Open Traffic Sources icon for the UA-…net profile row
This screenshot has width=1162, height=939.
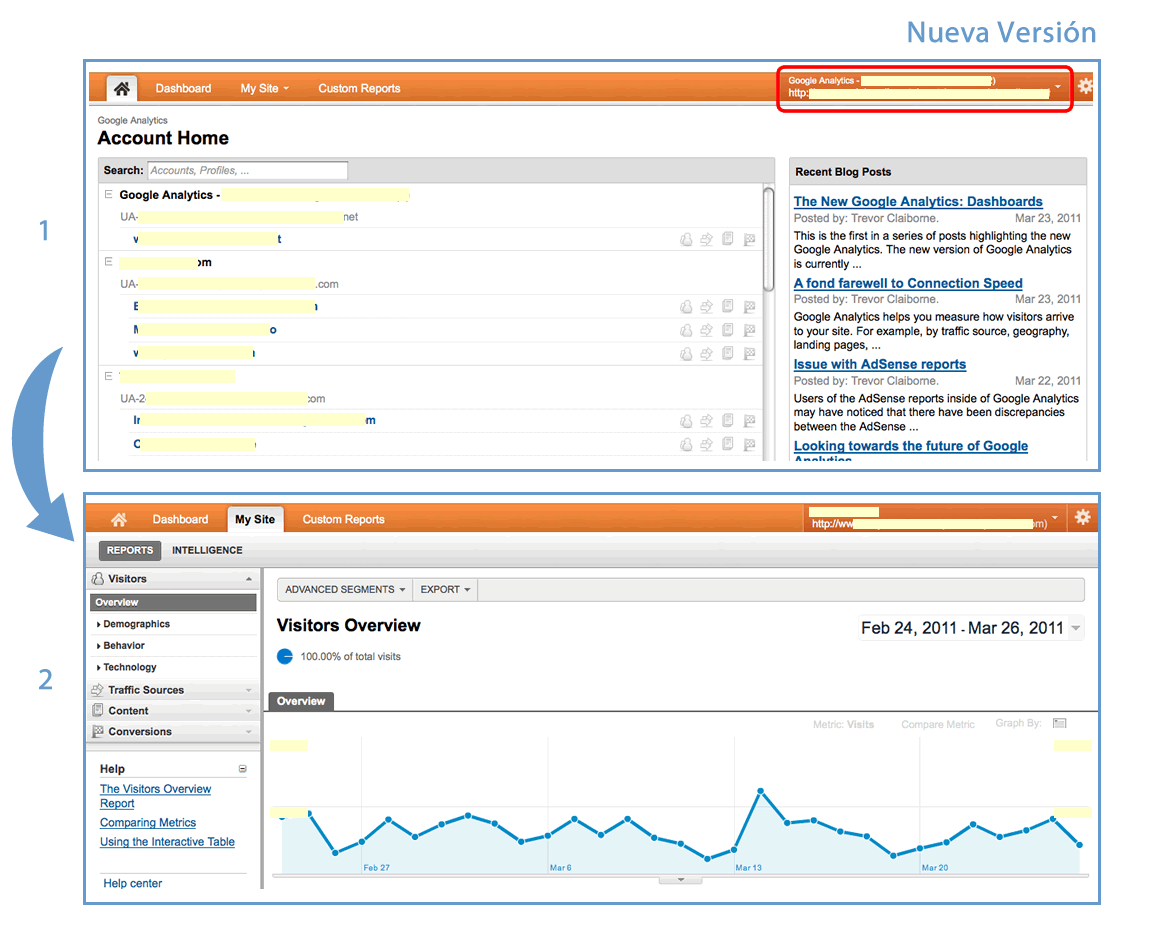(x=707, y=239)
